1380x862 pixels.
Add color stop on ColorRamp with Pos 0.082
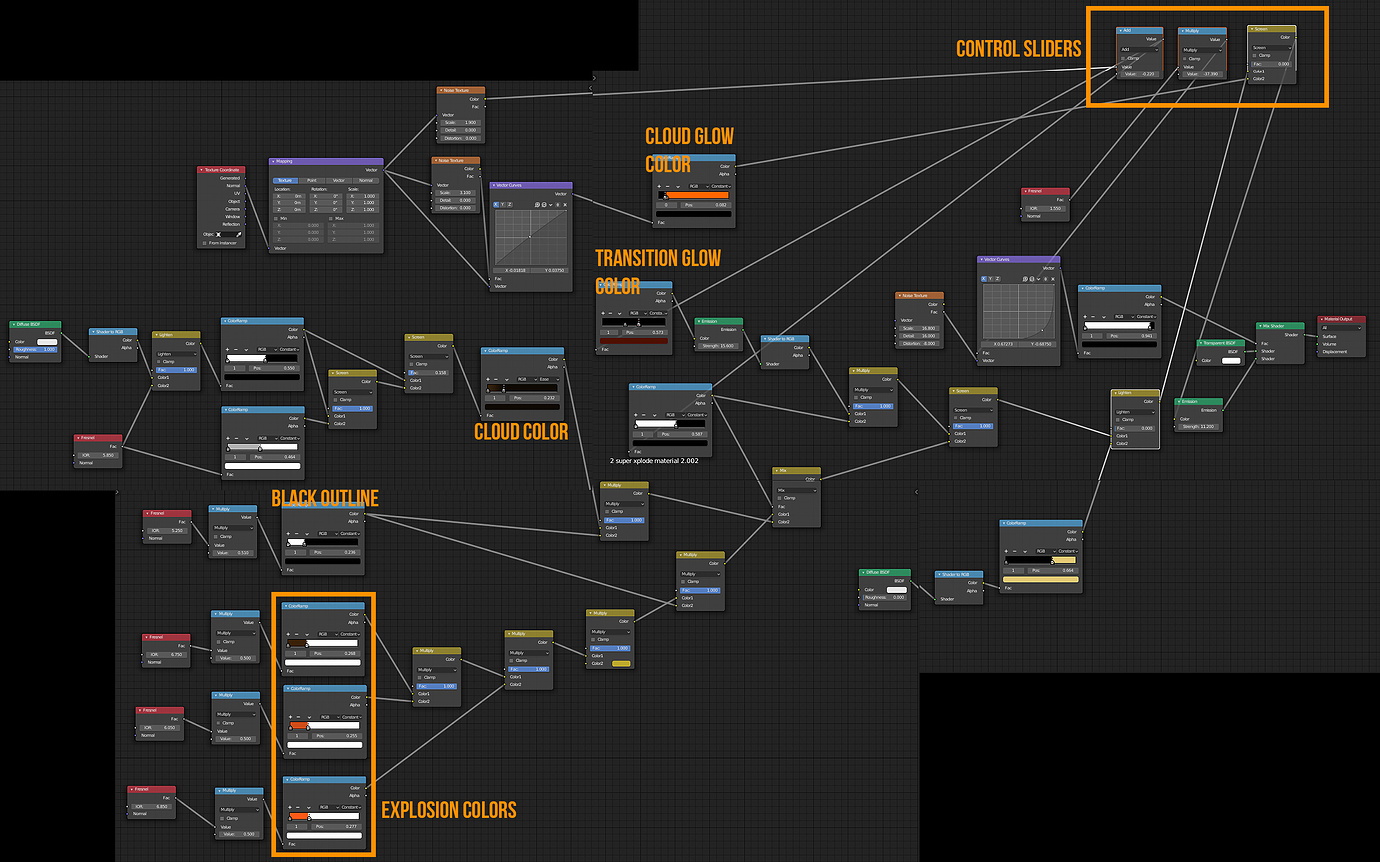659,186
